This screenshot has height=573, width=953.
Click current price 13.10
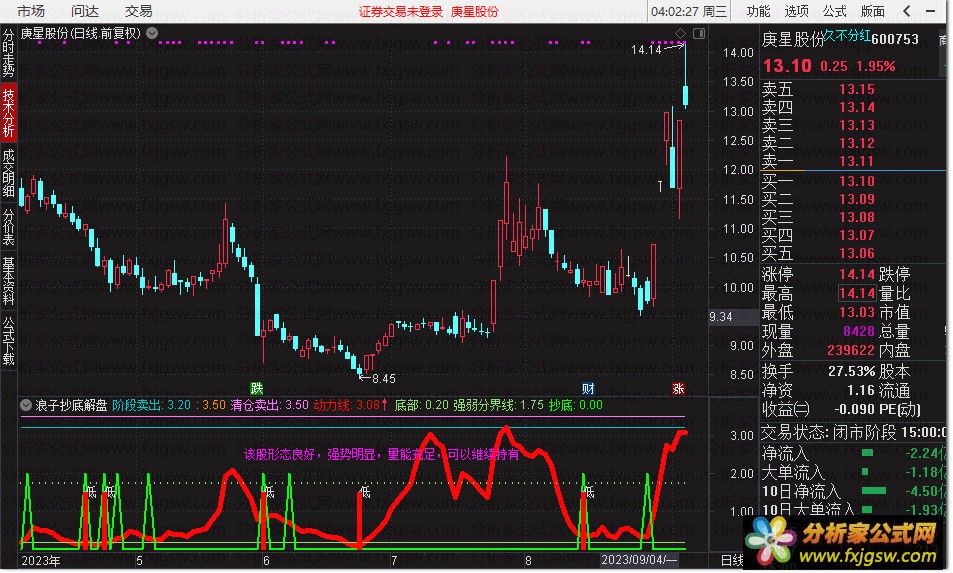[787, 66]
